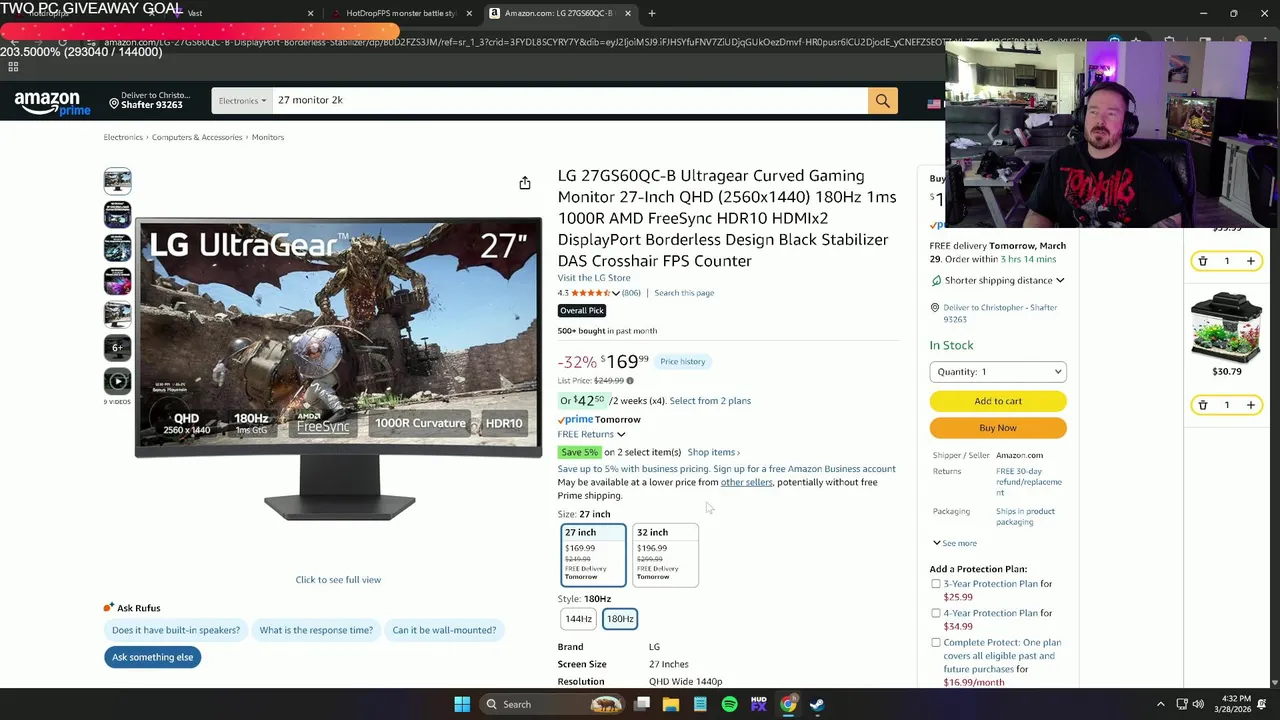The image size is (1280, 720).
Task: Open Task View in the taskbar
Action: (x=642, y=704)
